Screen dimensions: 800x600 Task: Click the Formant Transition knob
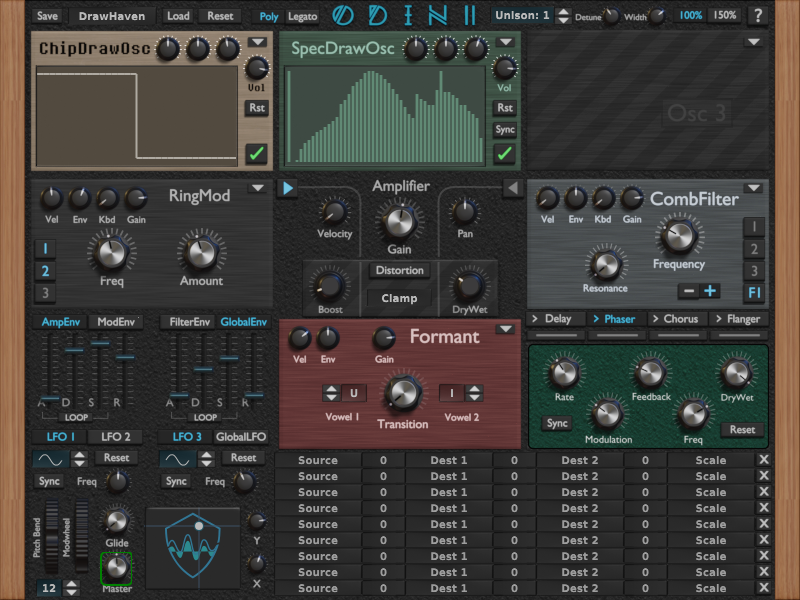(403, 393)
